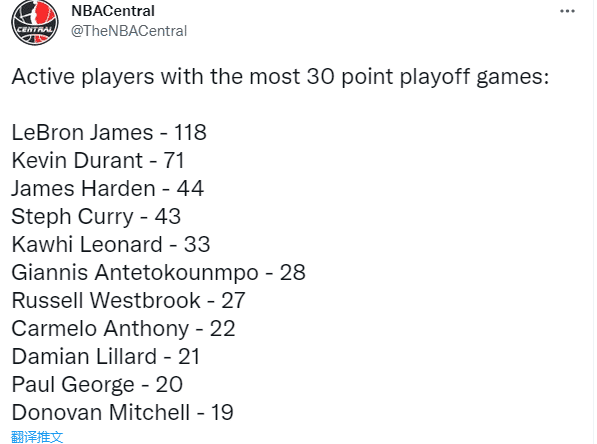Click the Giannis Antetokounmpo name text

[x=135, y=273]
